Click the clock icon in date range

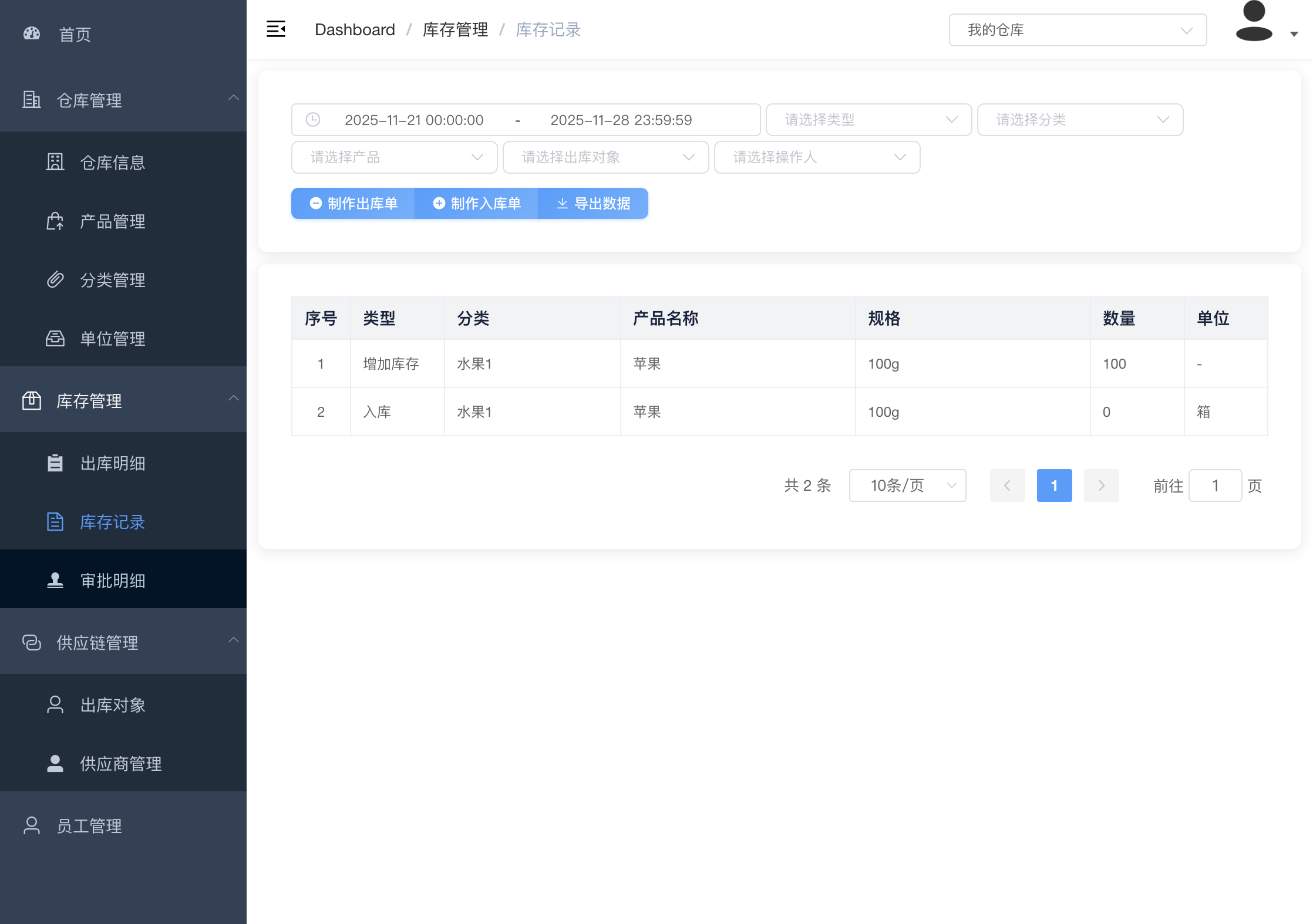[313, 120]
